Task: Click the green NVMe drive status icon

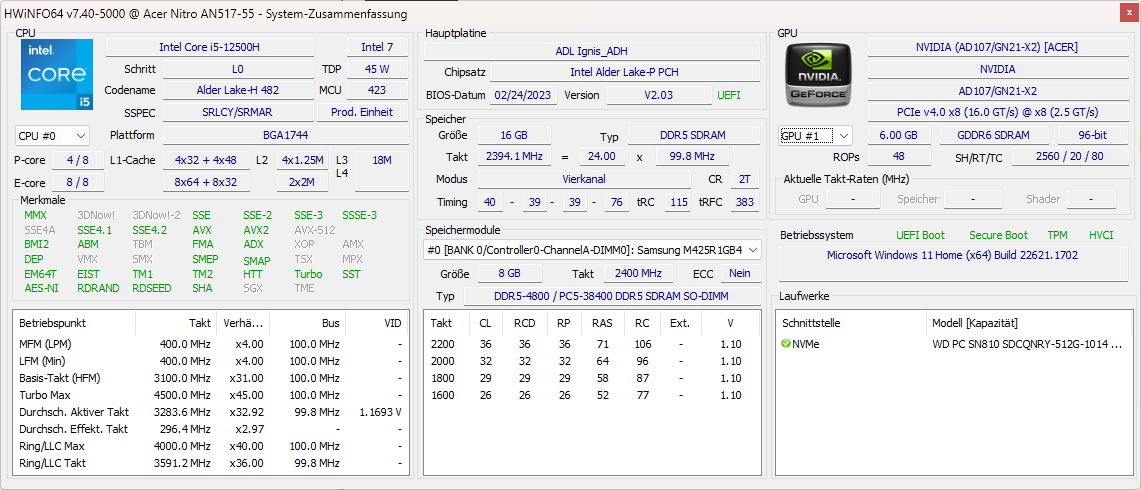Action: point(786,344)
